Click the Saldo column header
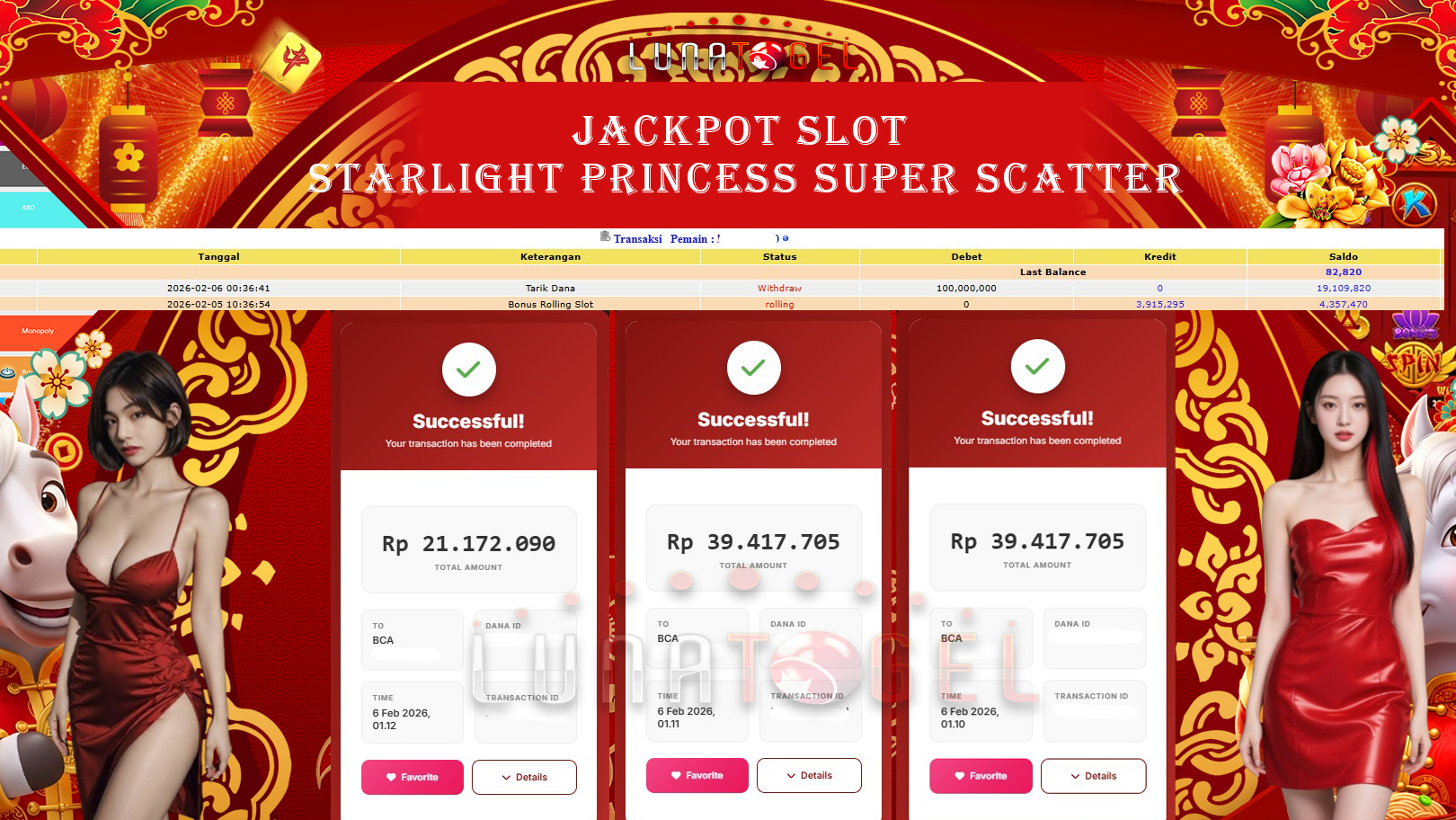1456x820 pixels. tap(1344, 256)
